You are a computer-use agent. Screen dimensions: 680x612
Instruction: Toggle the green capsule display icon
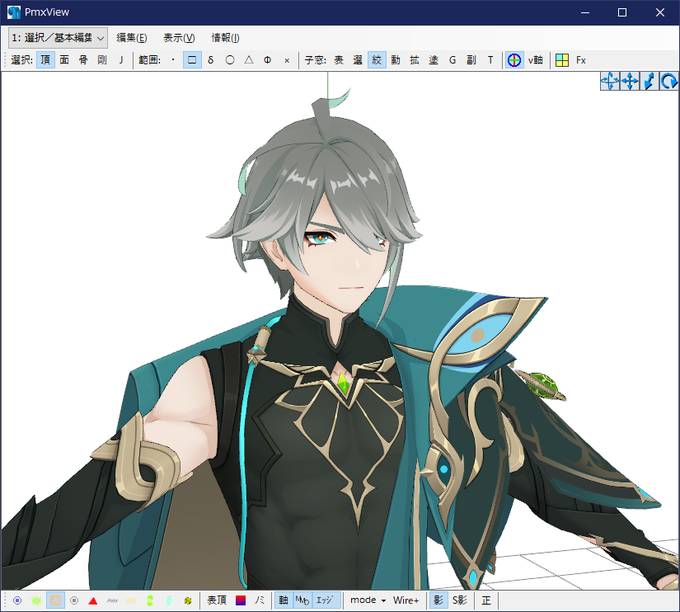[150, 601]
